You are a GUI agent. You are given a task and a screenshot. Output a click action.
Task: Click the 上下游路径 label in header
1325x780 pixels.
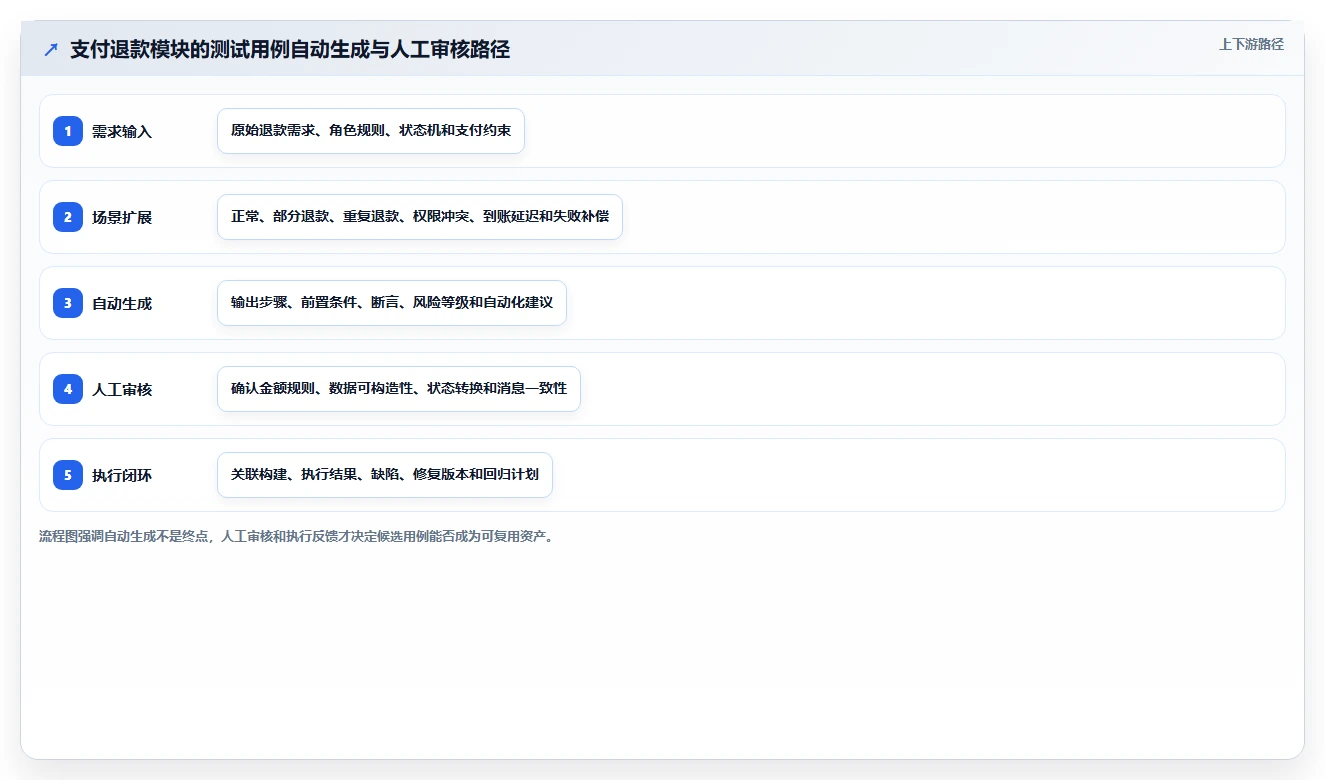tap(1251, 44)
